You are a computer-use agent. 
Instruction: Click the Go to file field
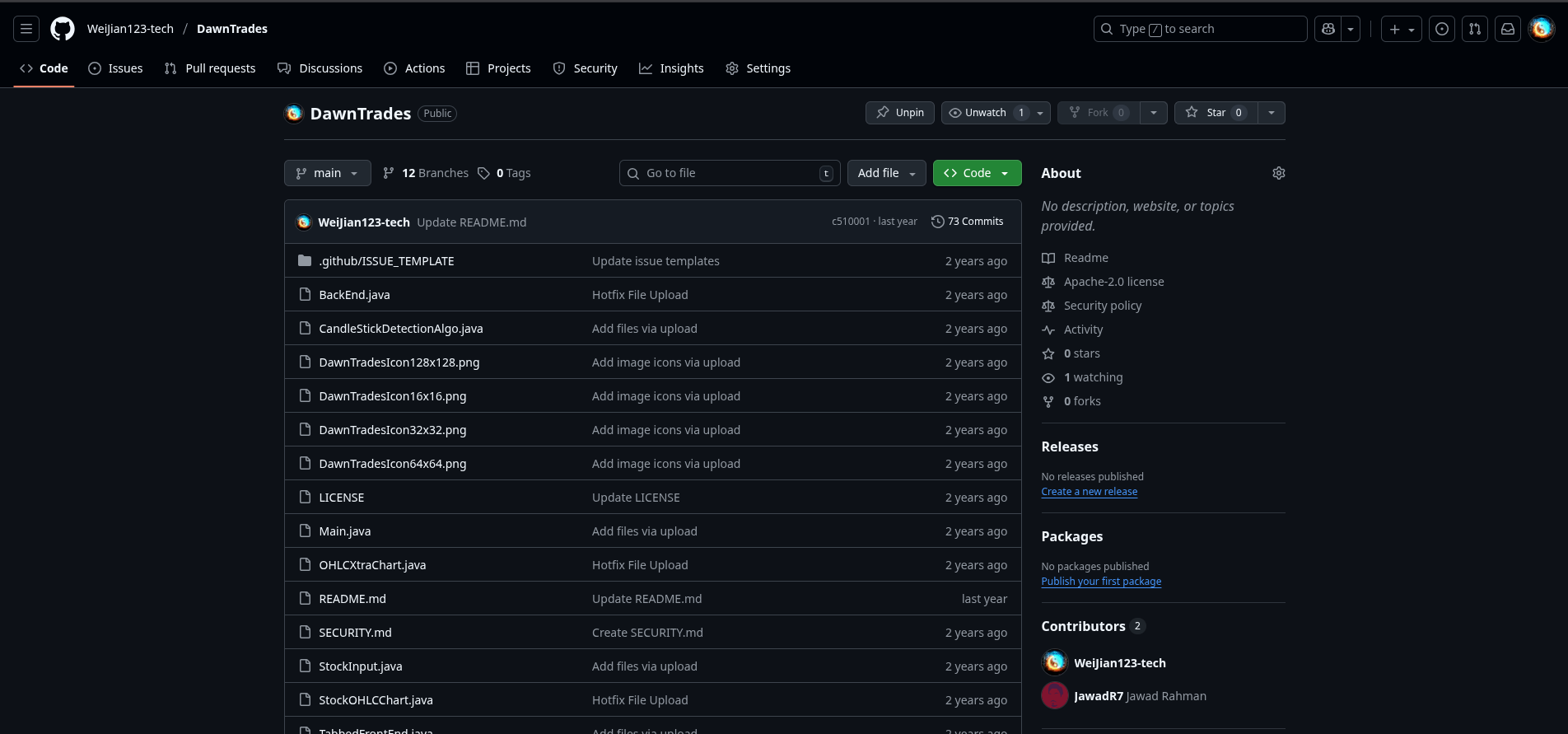730,173
